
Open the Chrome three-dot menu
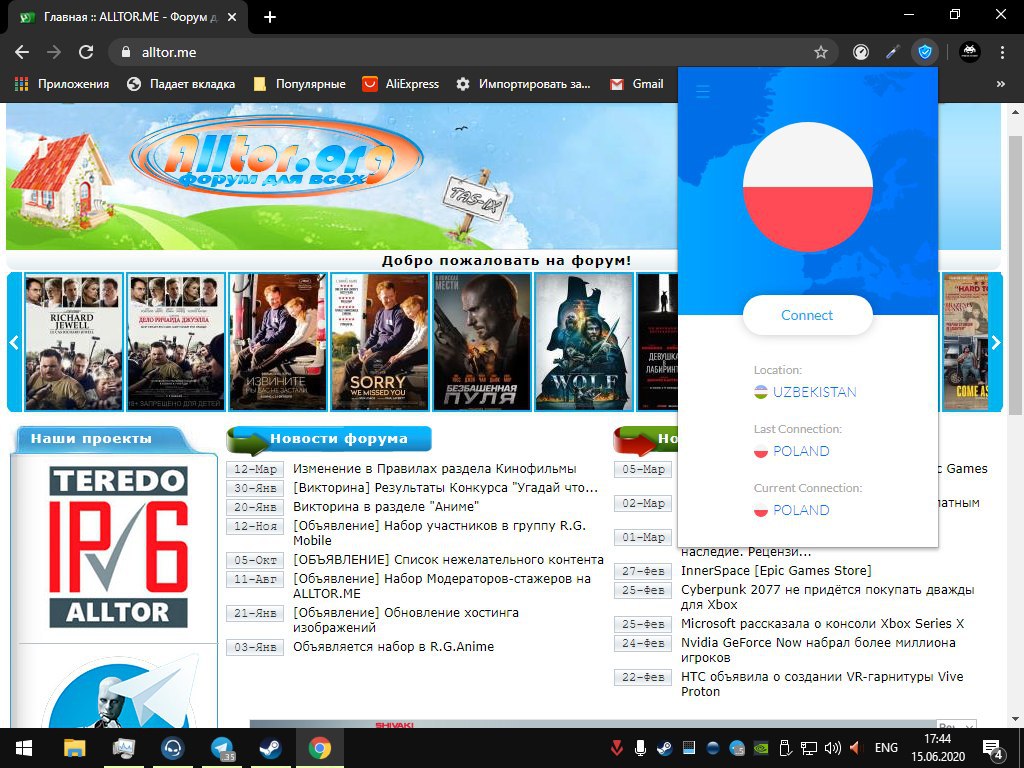pos(1002,52)
